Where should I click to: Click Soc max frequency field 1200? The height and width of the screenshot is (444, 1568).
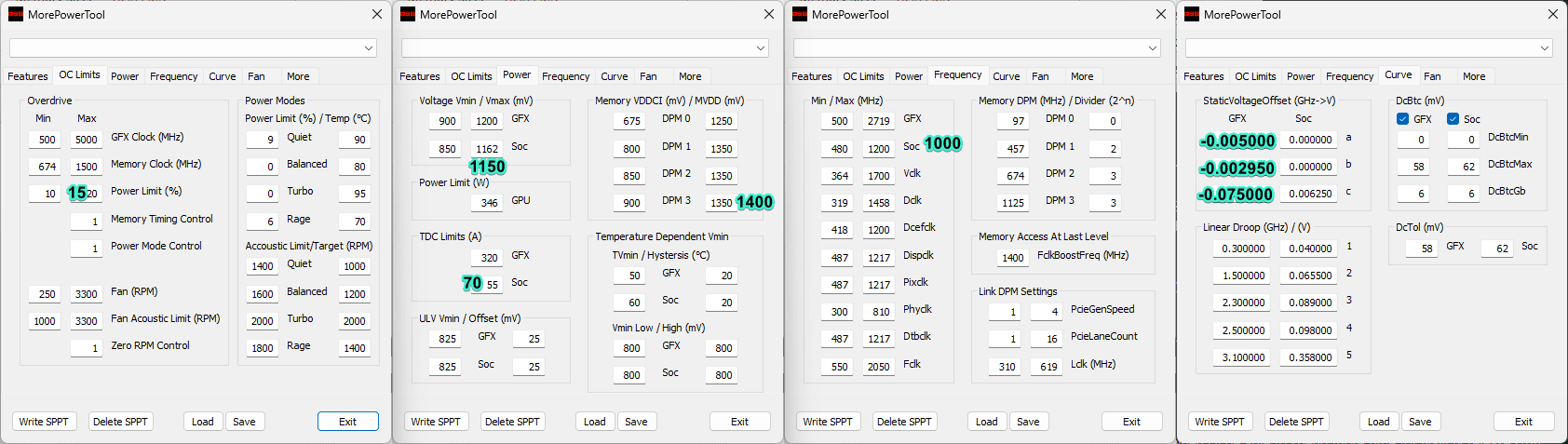pos(879,149)
